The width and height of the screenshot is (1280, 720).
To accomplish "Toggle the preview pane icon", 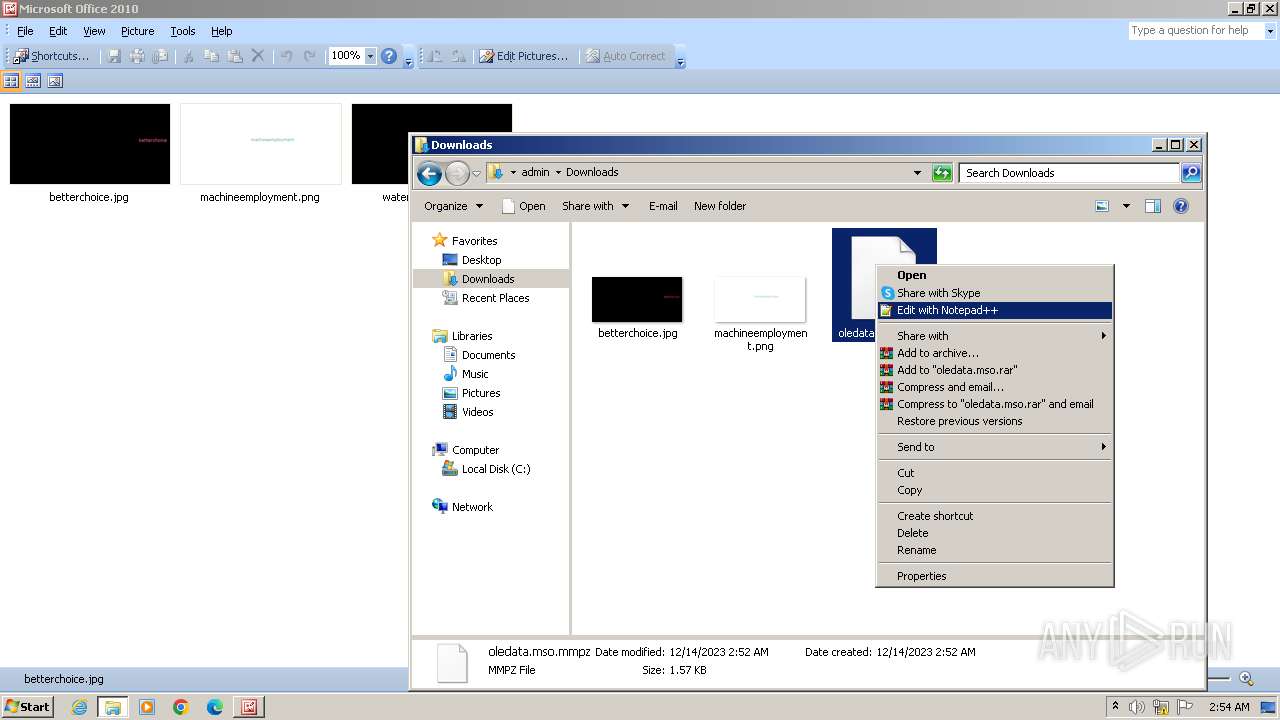I will point(1153,206).
